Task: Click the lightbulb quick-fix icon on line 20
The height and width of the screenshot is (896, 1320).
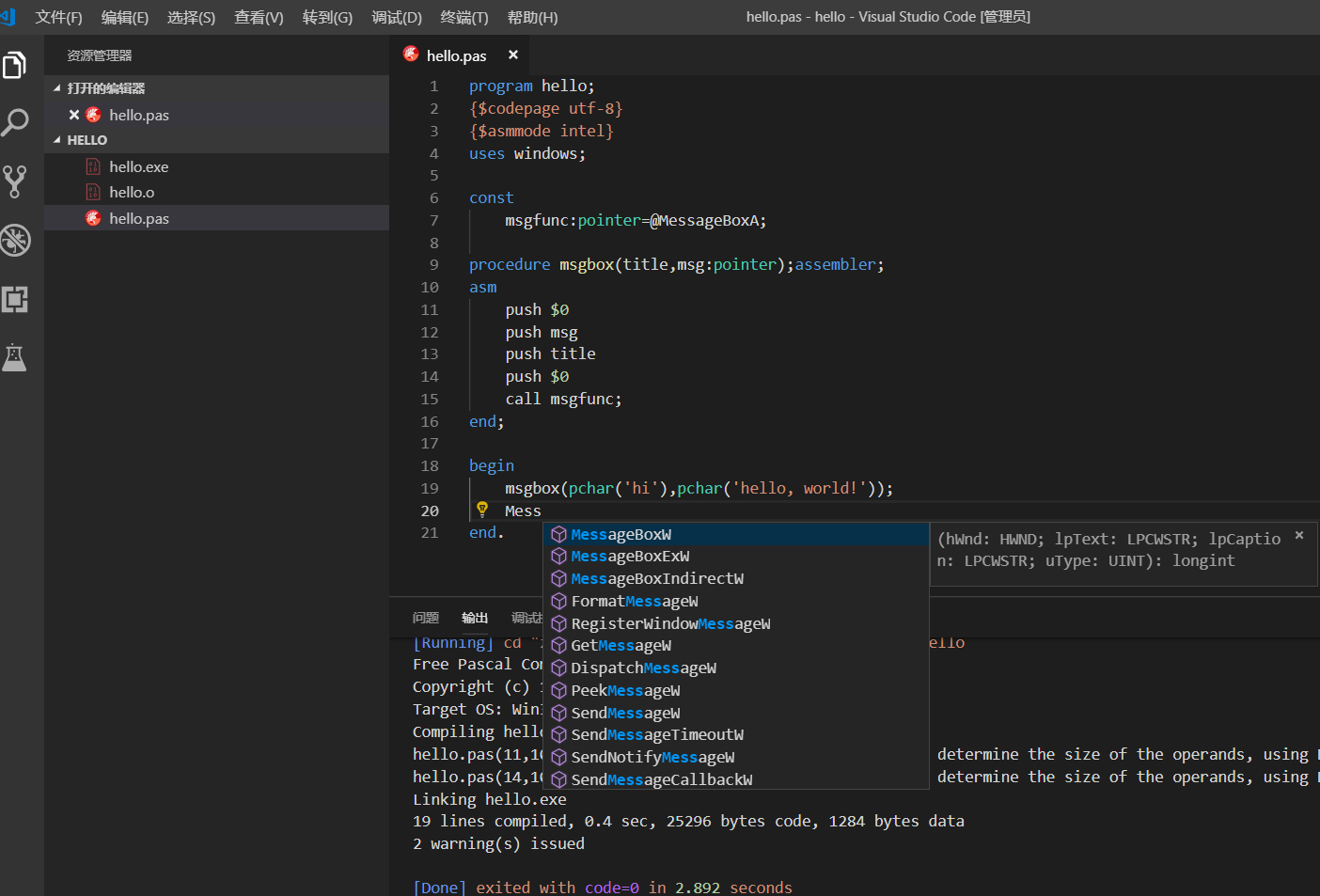Action: point(482,510)
